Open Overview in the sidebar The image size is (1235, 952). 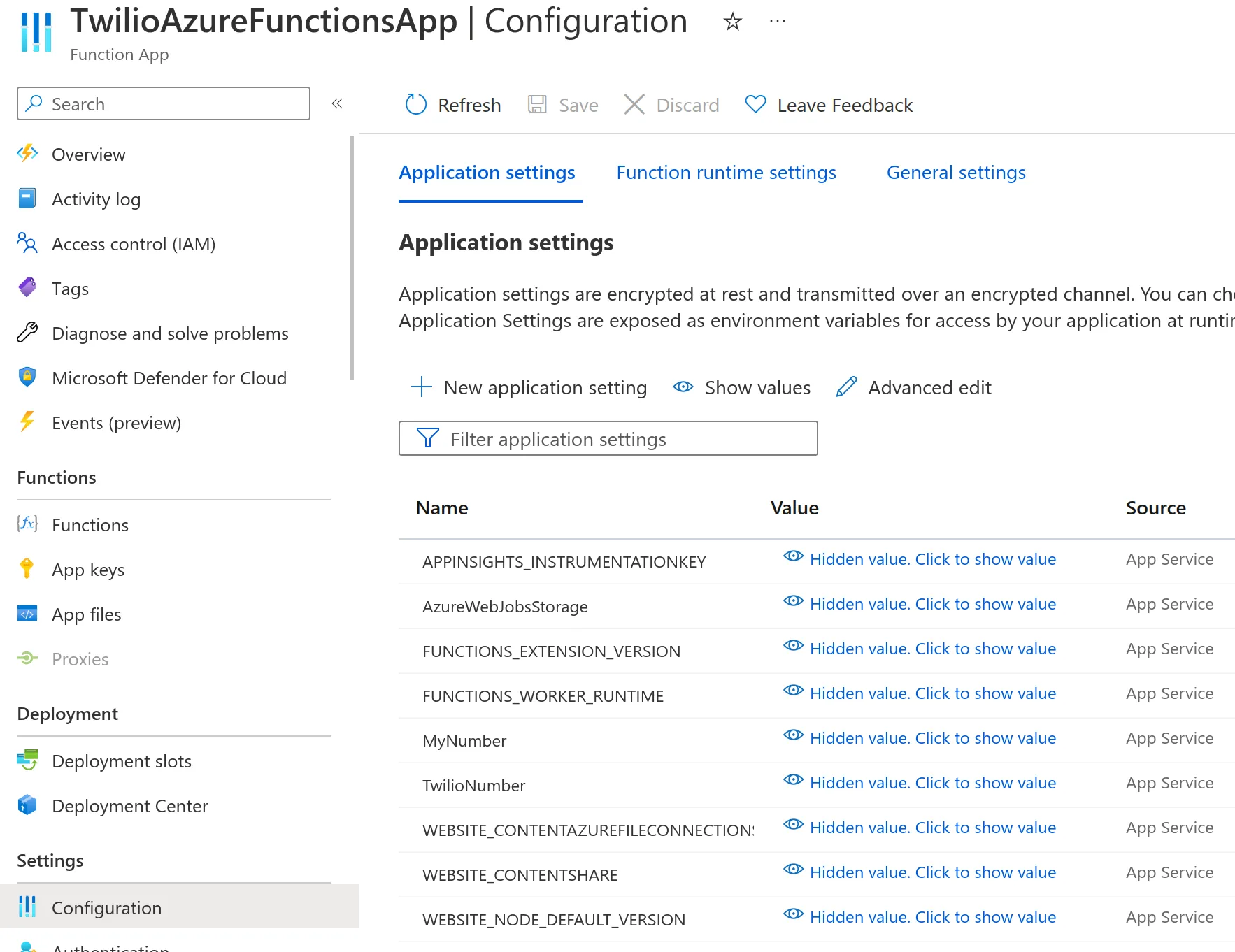coord(88,154)
